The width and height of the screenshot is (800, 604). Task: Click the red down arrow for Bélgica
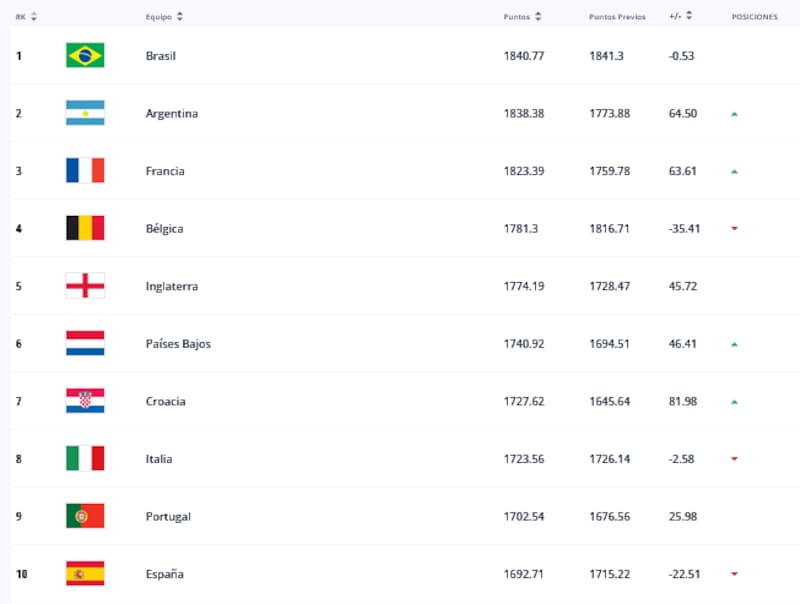(734, 229)
